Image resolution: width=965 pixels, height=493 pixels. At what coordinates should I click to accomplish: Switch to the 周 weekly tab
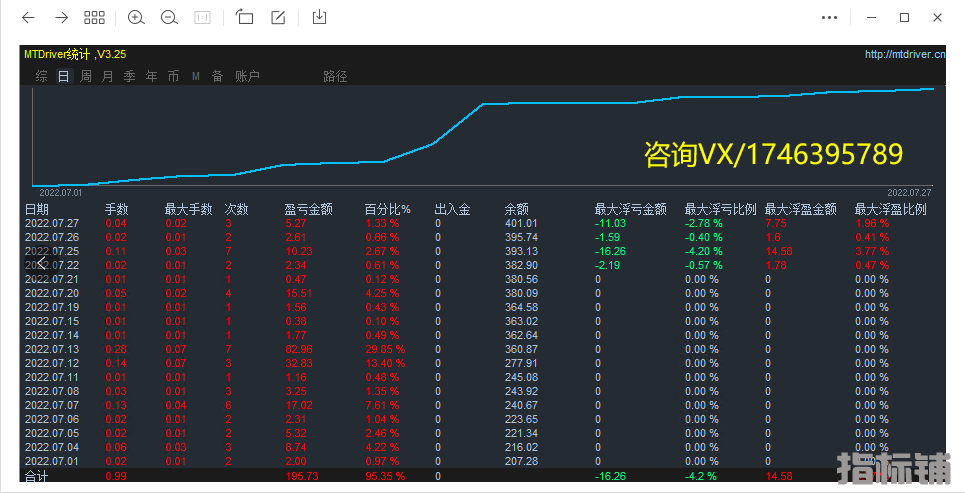click(86, 76)
